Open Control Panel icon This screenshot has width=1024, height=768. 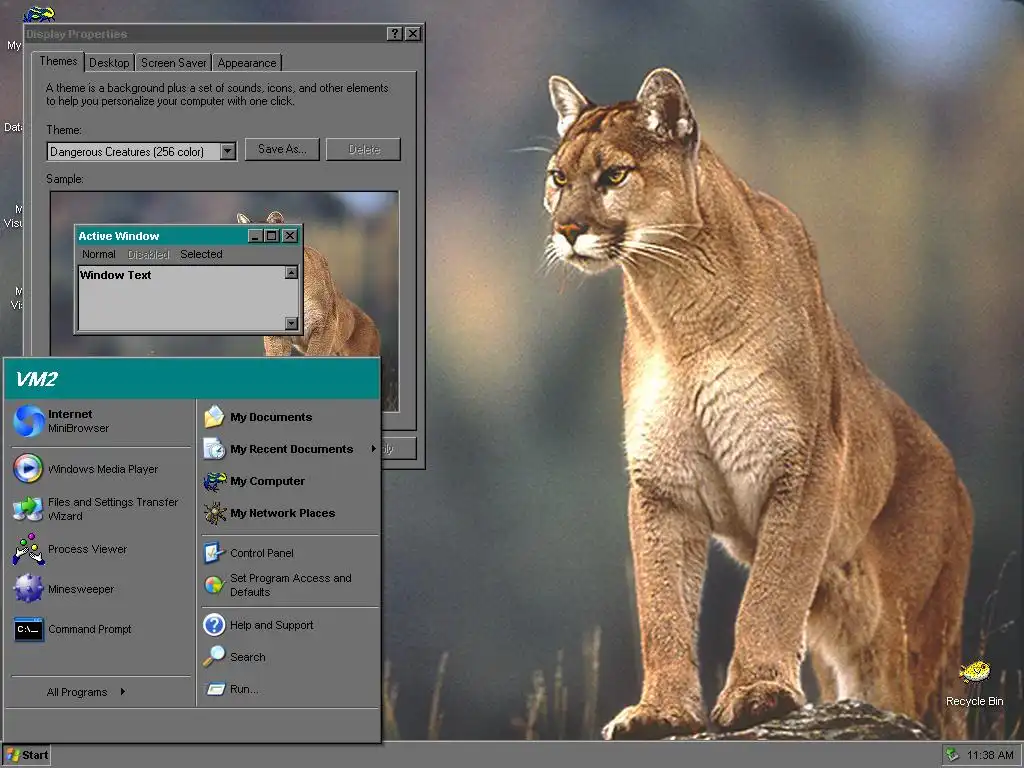pos(214,552)
